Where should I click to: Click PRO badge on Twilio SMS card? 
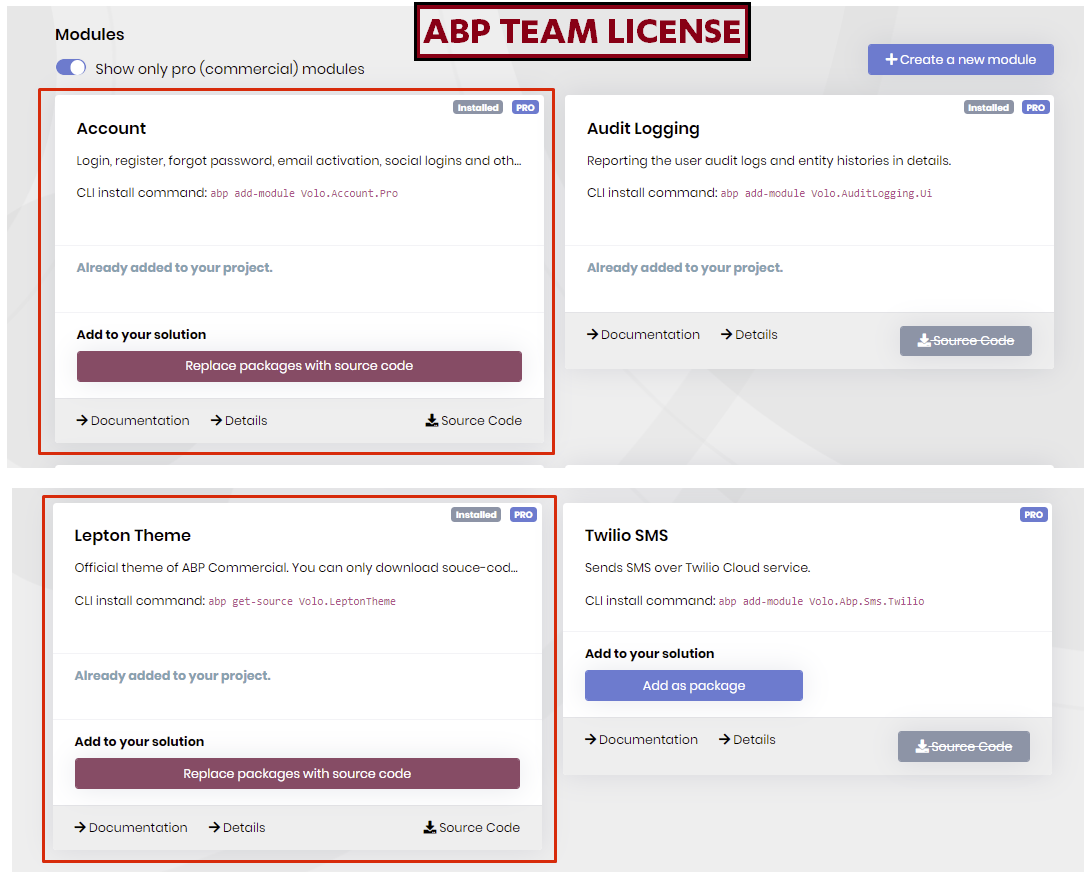[1033, 515]
